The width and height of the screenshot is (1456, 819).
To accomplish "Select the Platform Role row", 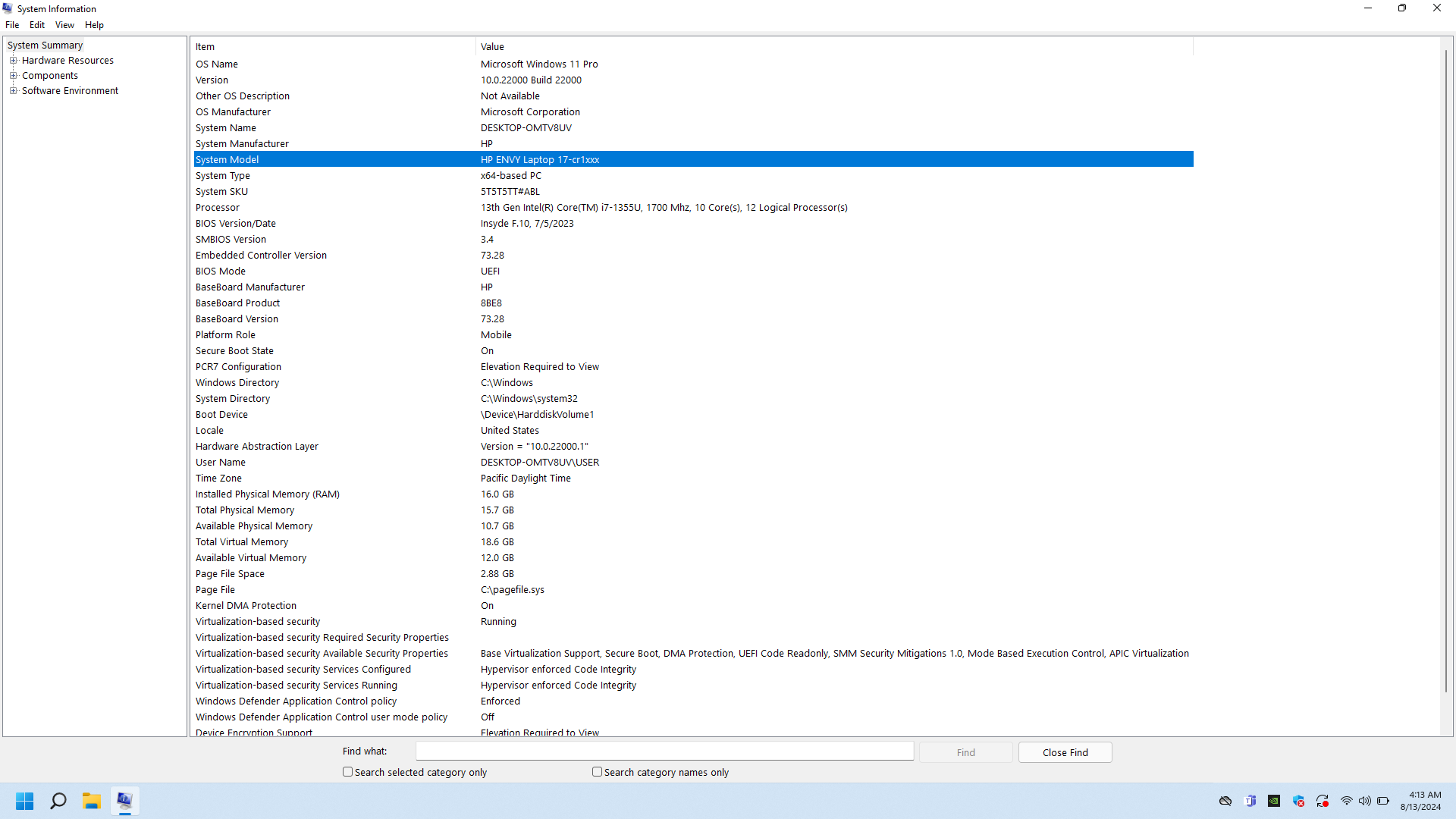I will click(x=693, y=335).
